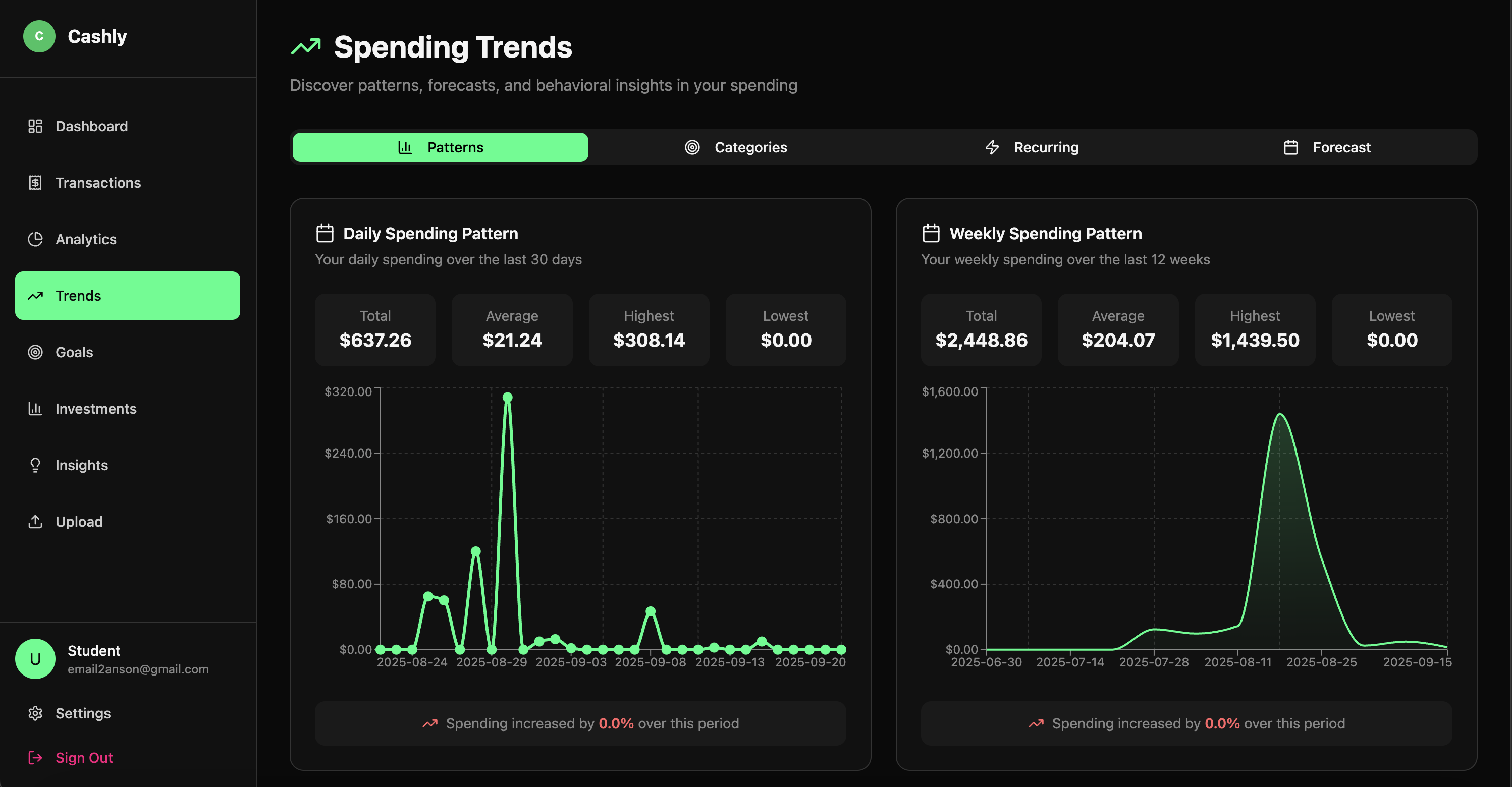Screen dimensions: 1512x787
Task: Click the Sign Out link
Action: (83, 758)
